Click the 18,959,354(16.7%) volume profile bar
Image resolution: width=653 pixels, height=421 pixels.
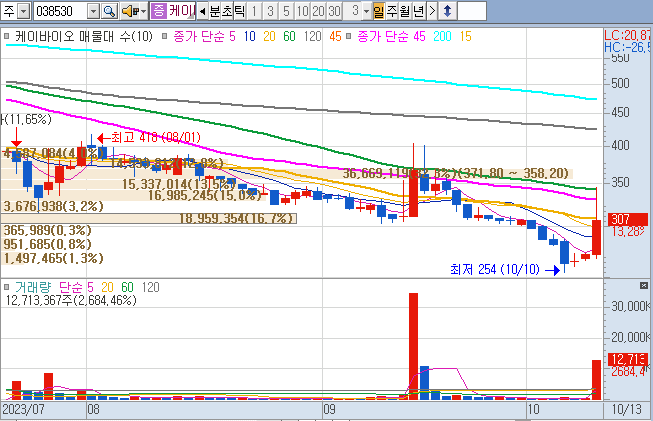click(149, 219)
